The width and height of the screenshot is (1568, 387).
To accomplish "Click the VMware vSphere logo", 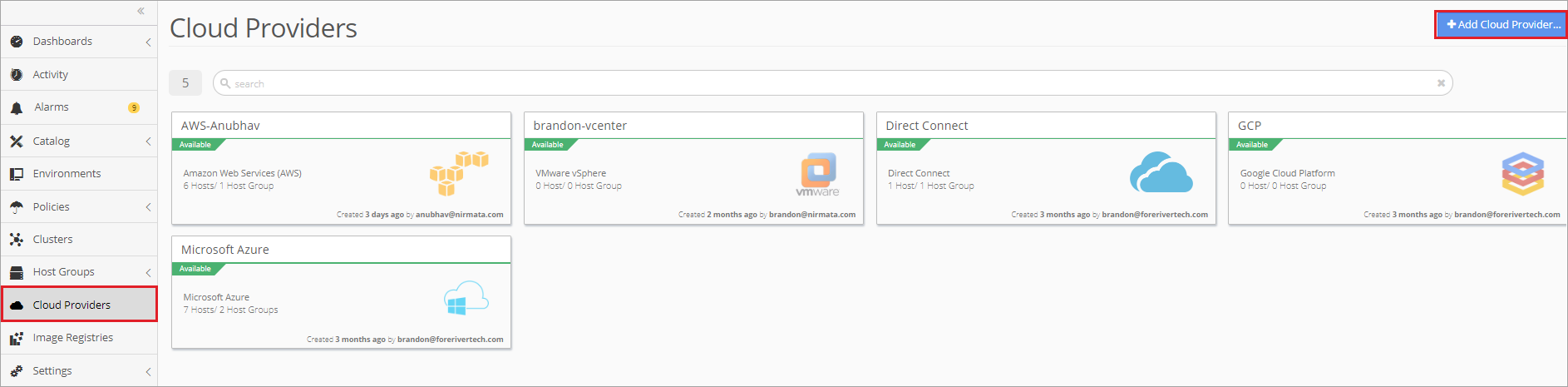I will pyautogui.click(x=818, y=175).
